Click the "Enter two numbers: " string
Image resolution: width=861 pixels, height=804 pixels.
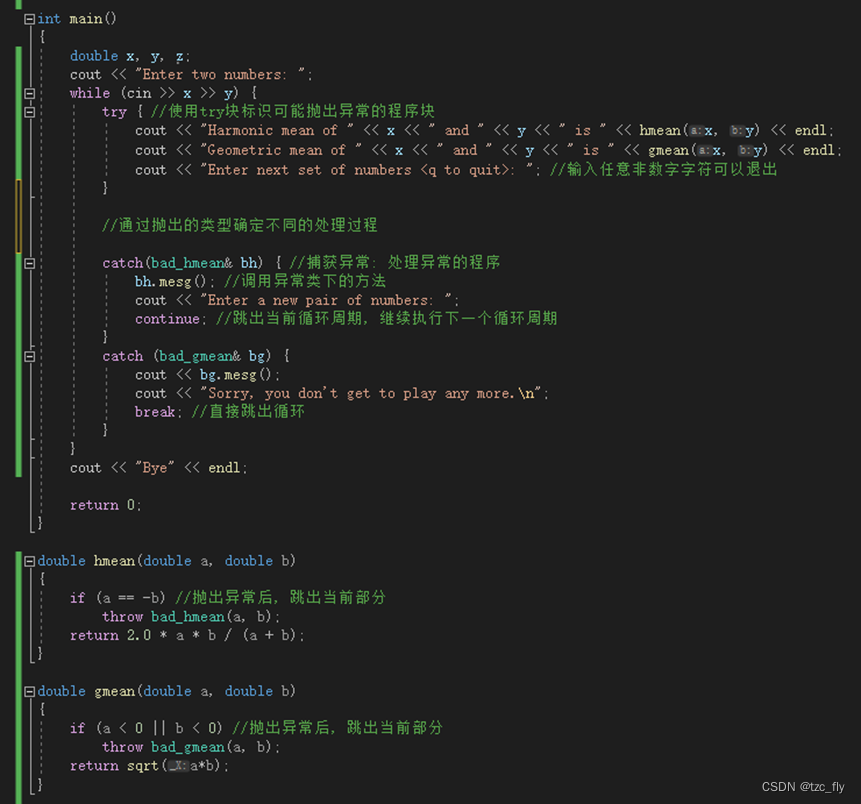(220, 75)
